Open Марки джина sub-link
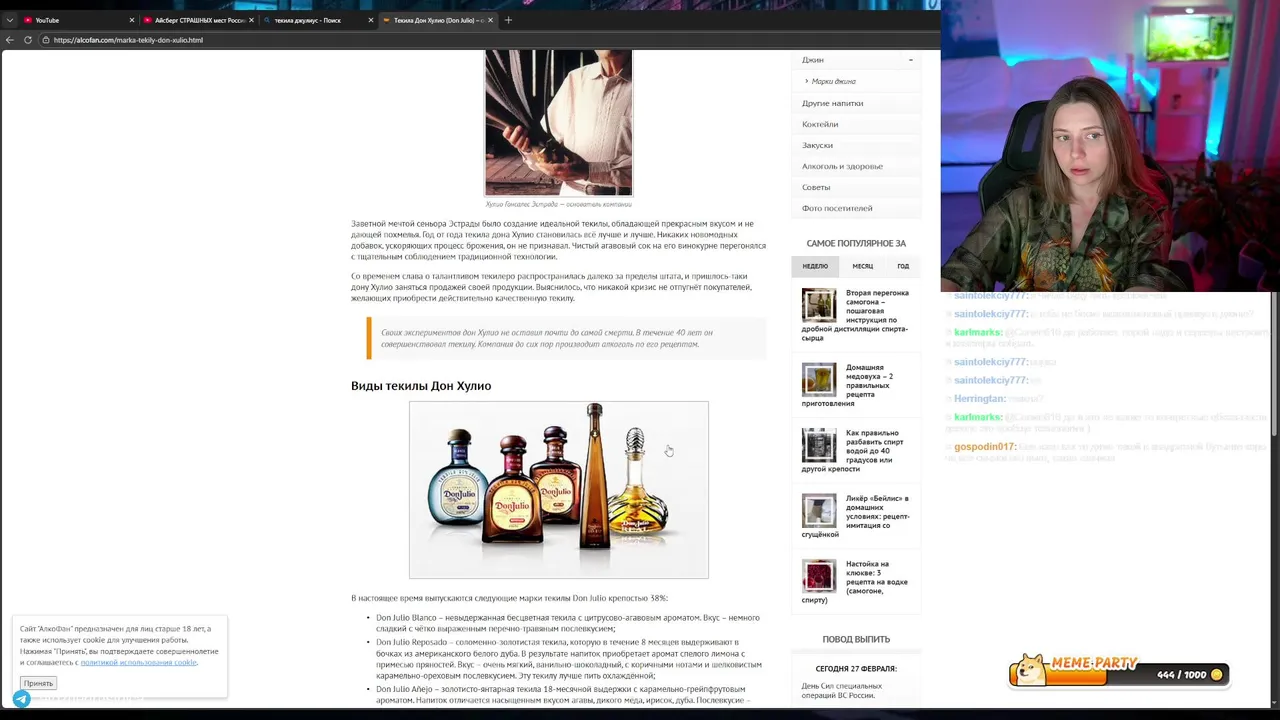This screenshot has width=1280, height=720. point(833,81)
